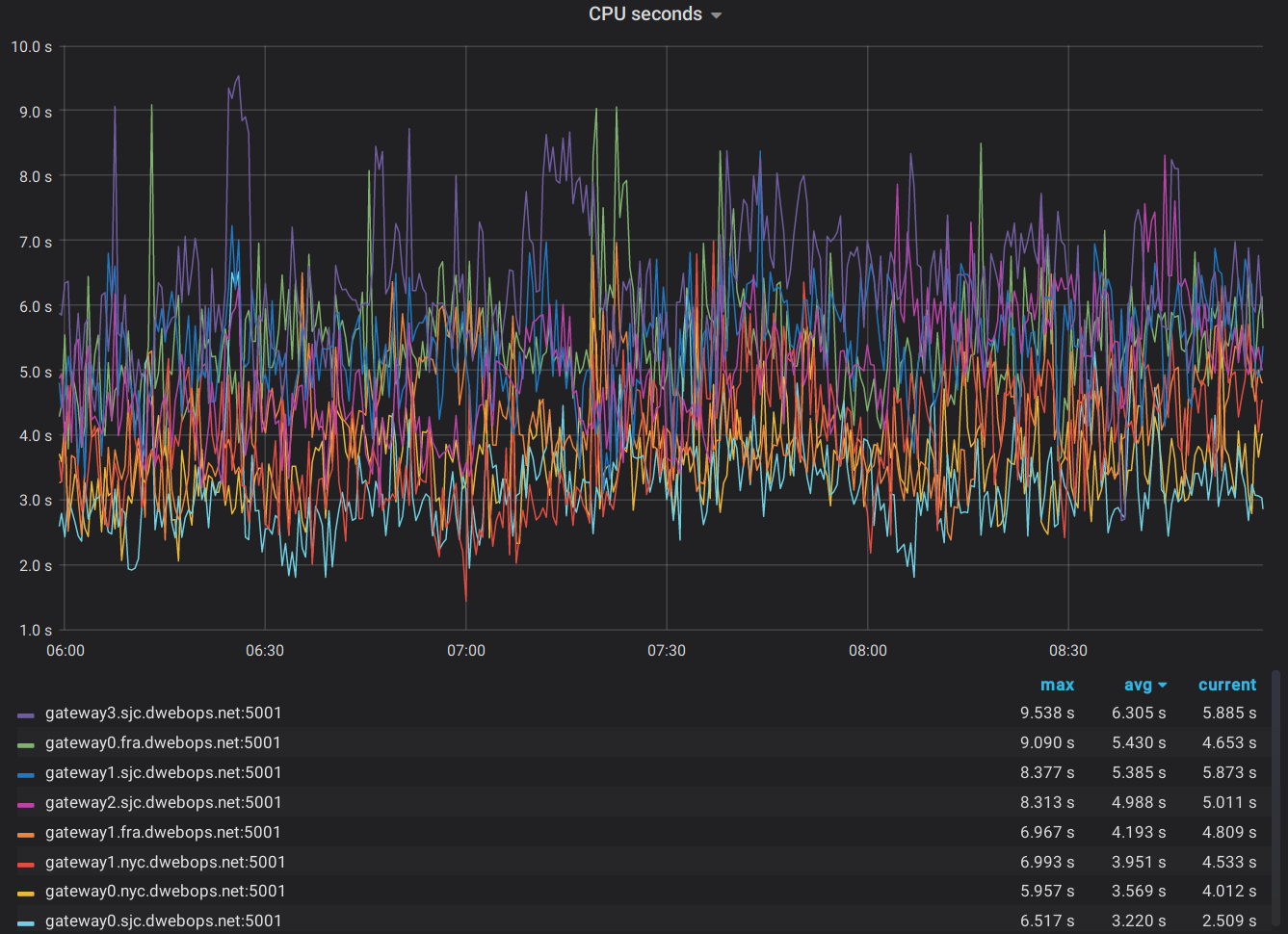Open color picker via gateway3.sjc purple line swatch
Image resolution: width=1288 pixels, height=934 pixels.
[x=26, y=713]
